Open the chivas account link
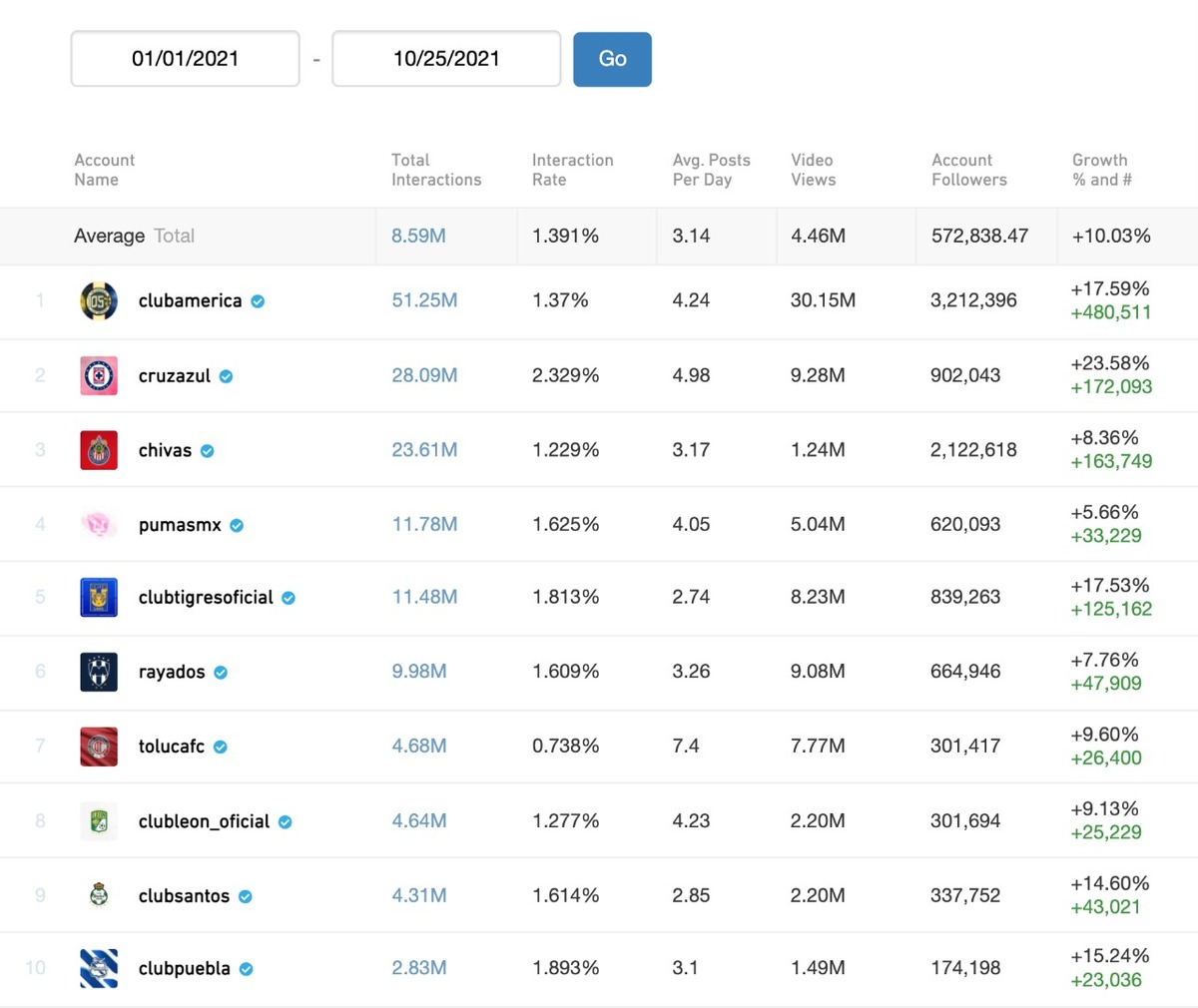Viewport: 1198px width, 1008px height. click(165, 450)
